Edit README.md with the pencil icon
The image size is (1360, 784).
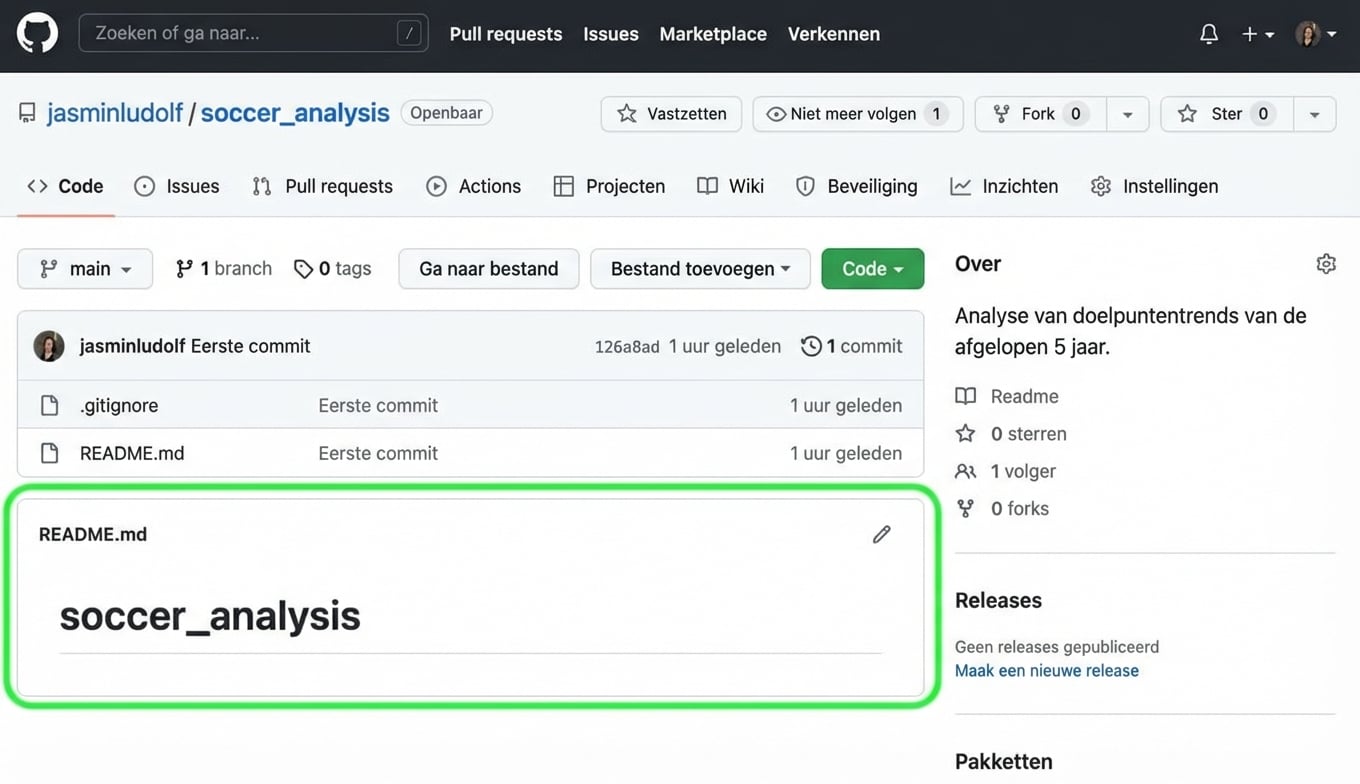point(881,534)
